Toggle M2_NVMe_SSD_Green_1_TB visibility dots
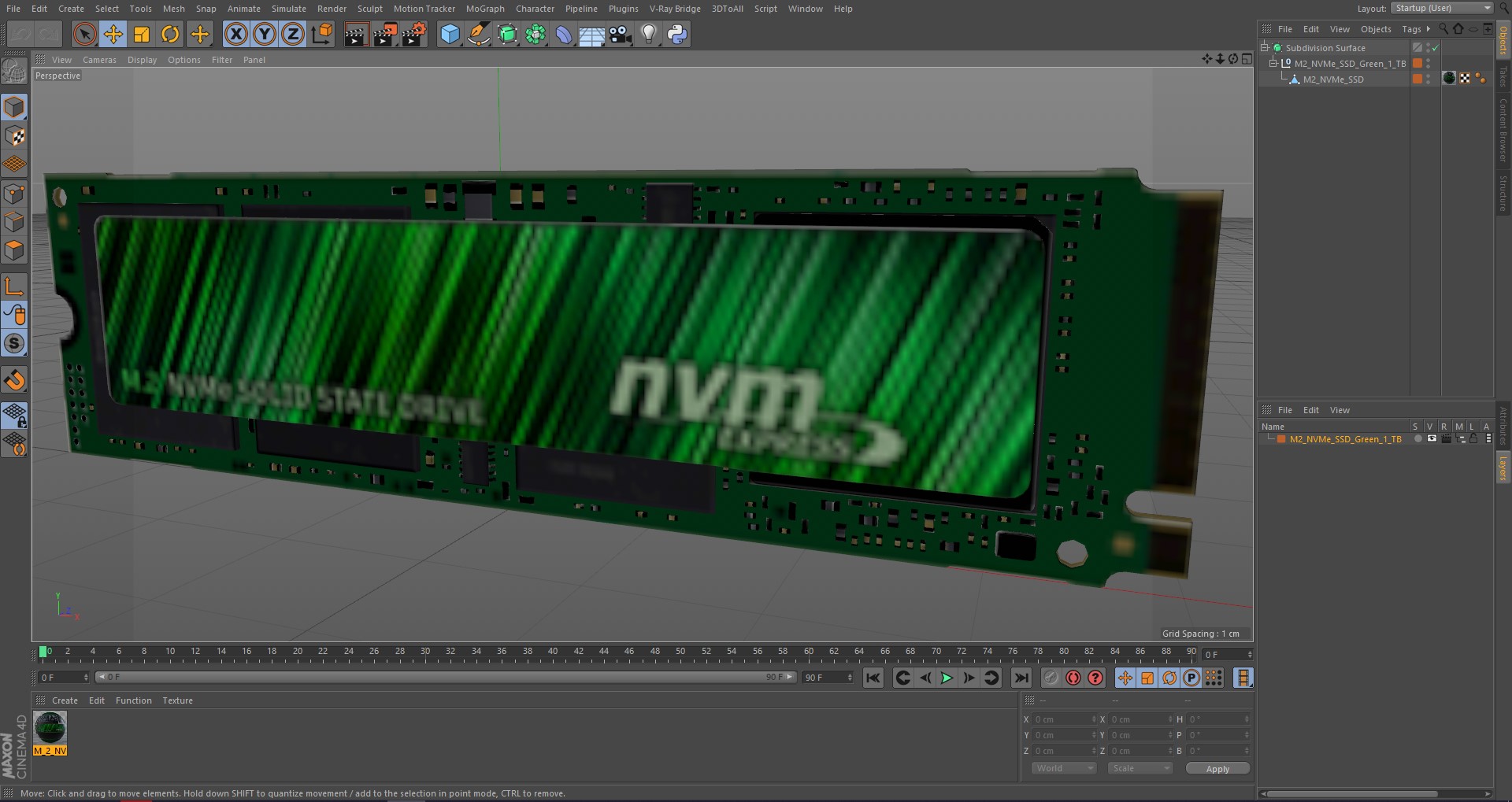The height and width of the screenshot is (802, 1512). 1428,63
